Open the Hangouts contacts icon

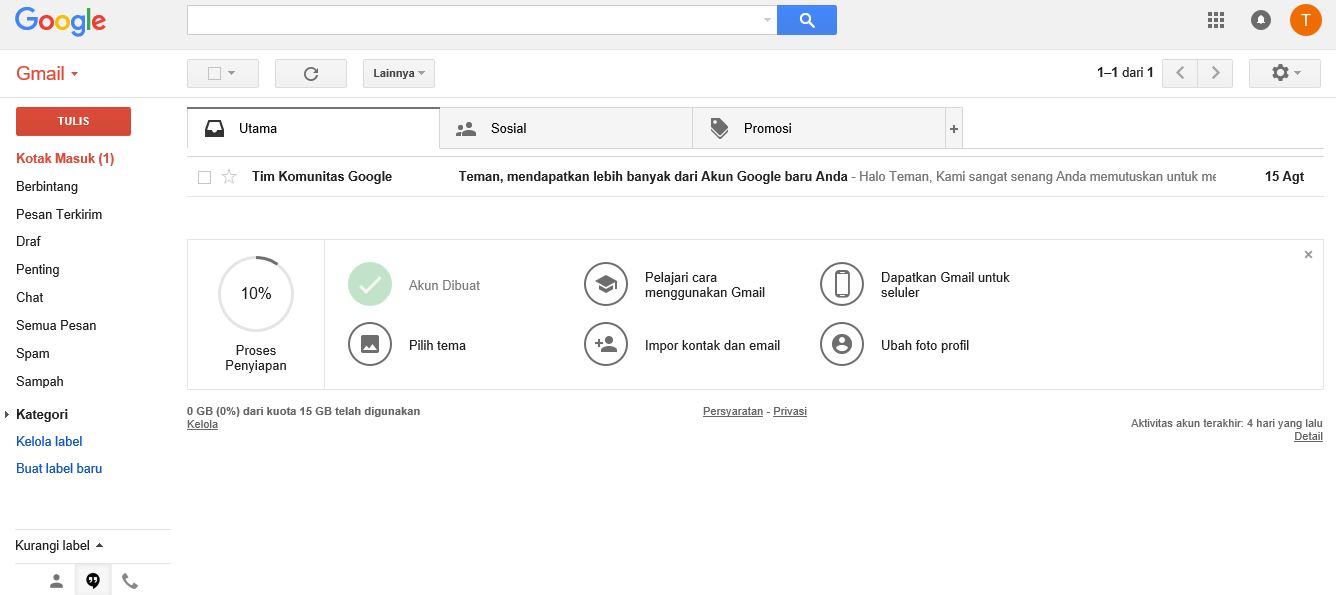pyautogui.click(x=56, y=580)
